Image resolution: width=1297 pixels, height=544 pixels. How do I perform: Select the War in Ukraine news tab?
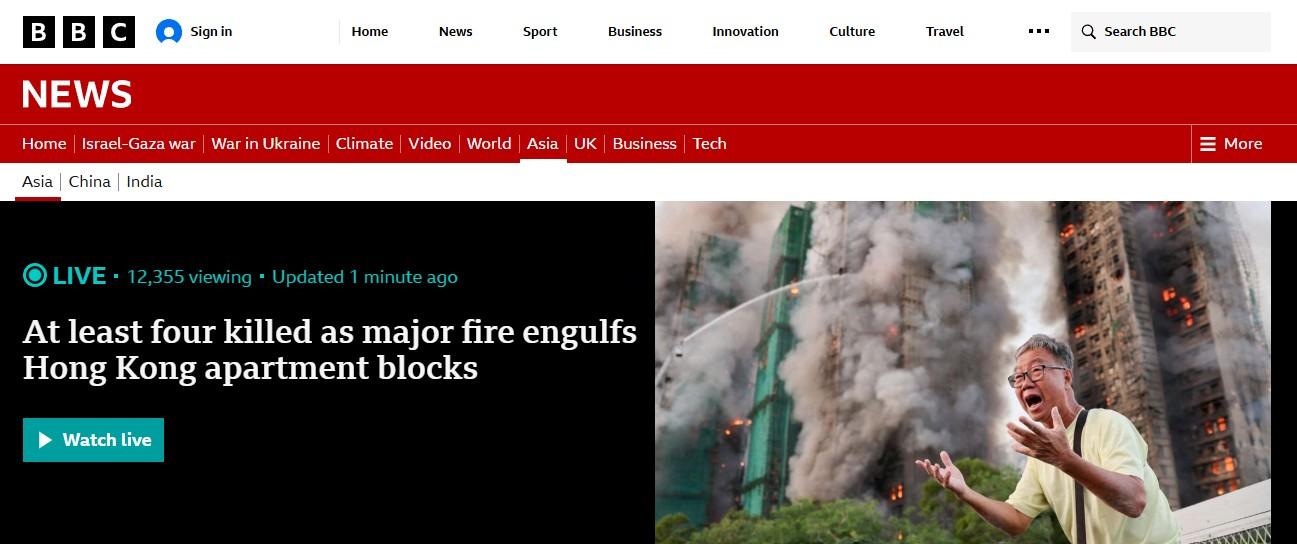(266, 144)
